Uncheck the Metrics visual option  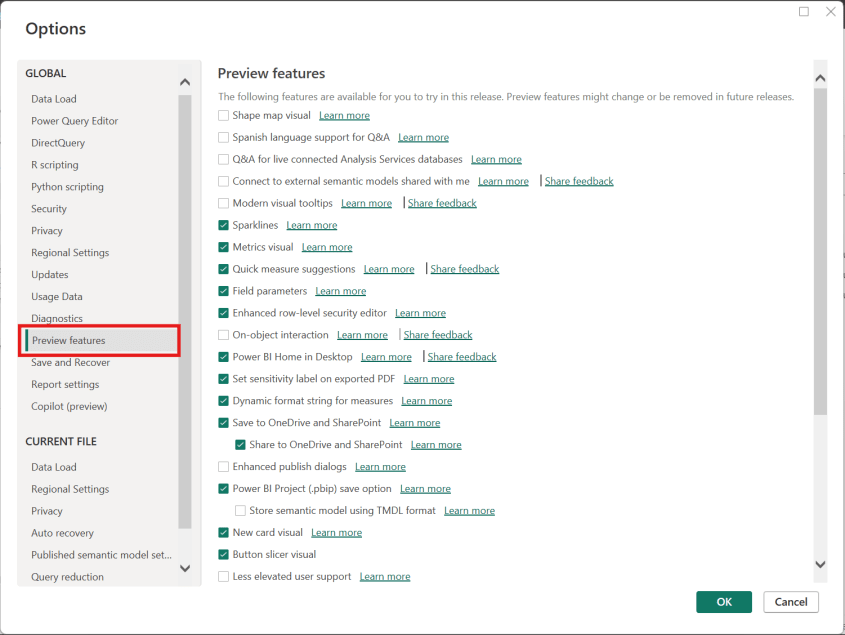(x=222, y=247)
